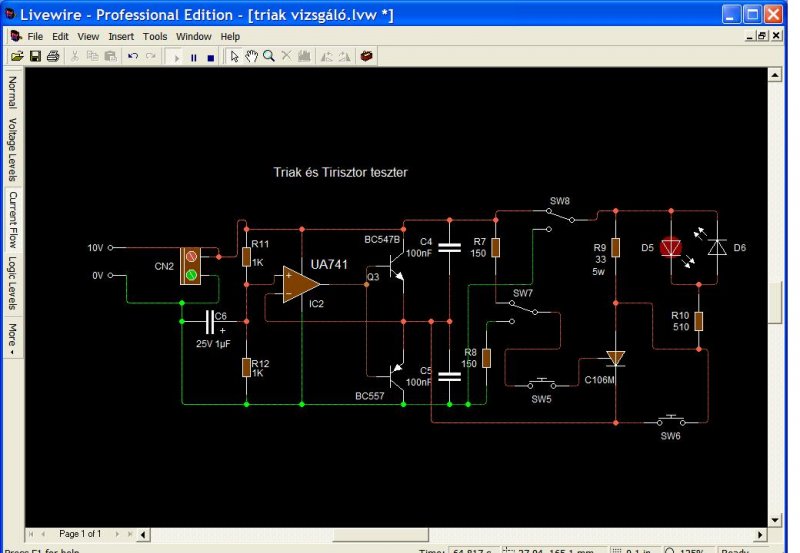The image size is (800, 553).
Task: Select resistor R7 150
Action: click(495, 247)
